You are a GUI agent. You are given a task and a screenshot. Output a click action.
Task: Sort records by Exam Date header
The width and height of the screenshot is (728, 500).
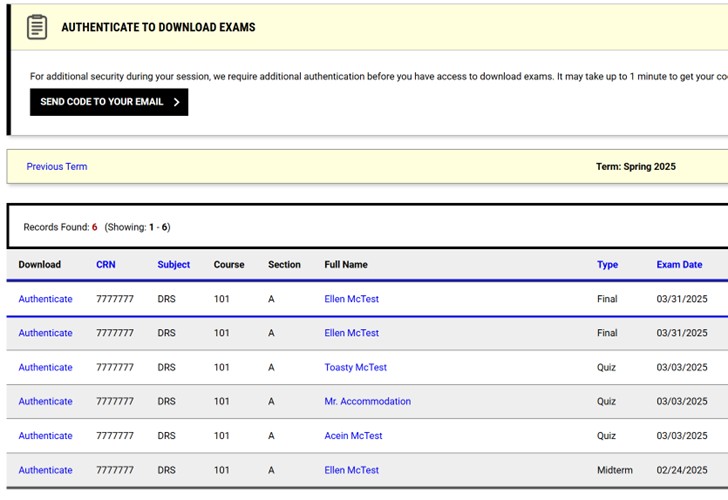[x=679, y=265]
